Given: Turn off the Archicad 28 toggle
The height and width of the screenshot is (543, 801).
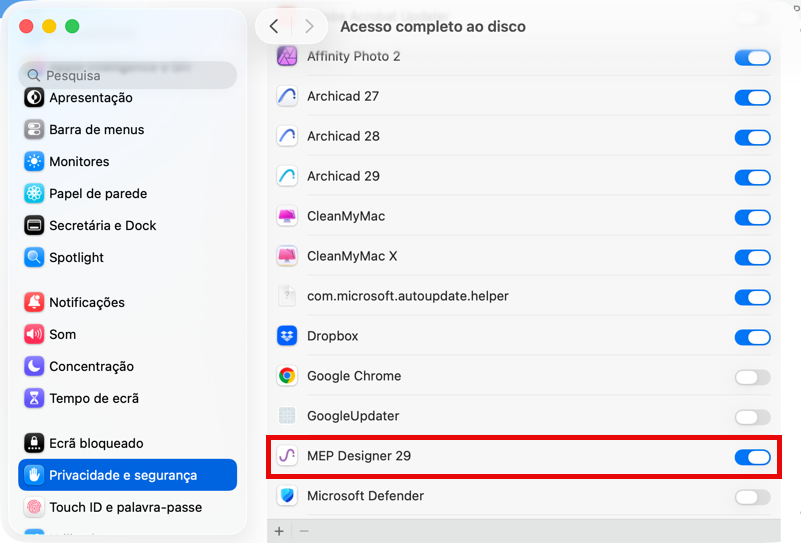Looking at the screenshot, I should click(752, 137).
